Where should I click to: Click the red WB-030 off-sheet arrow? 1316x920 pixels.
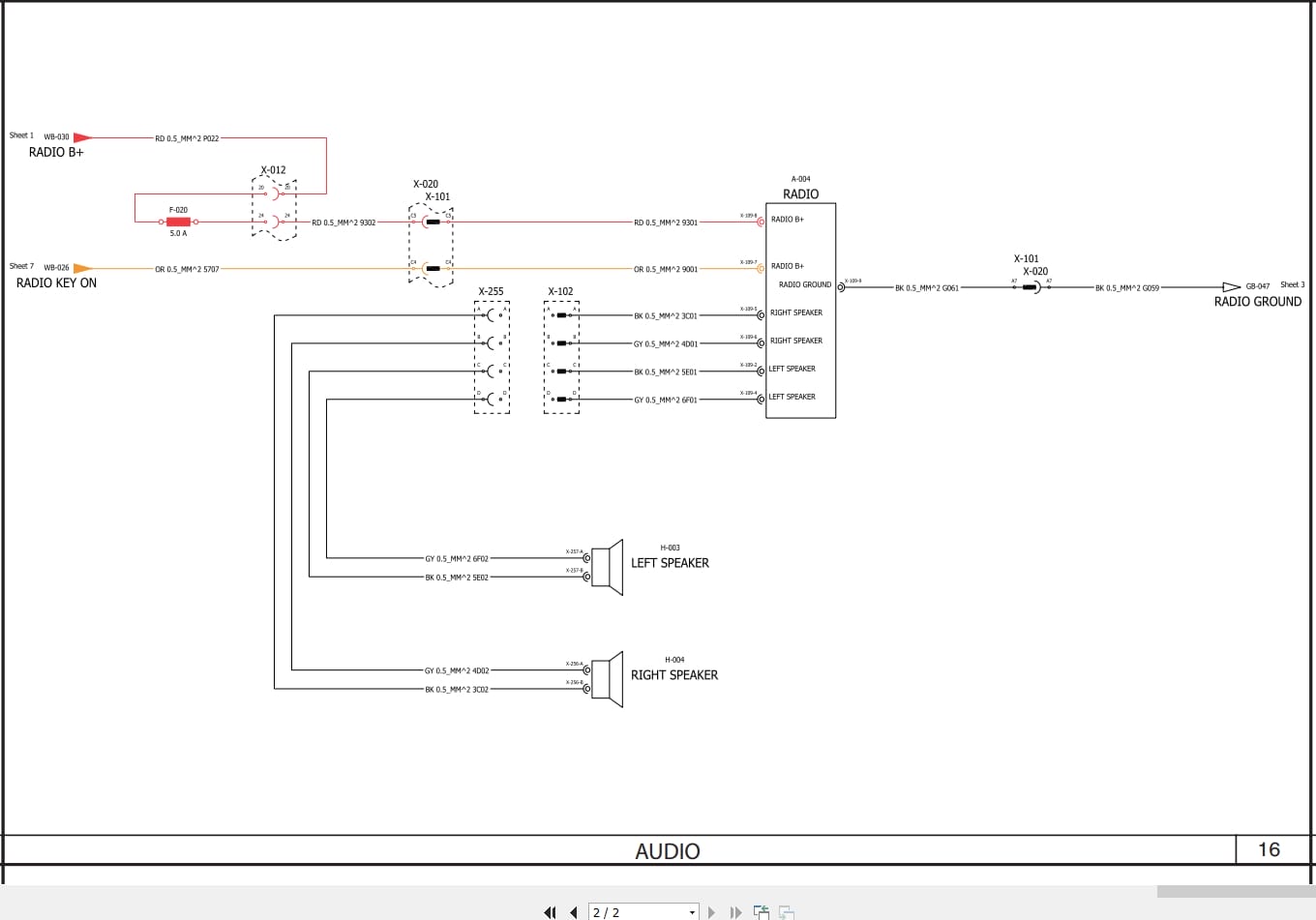click(83, 138)
